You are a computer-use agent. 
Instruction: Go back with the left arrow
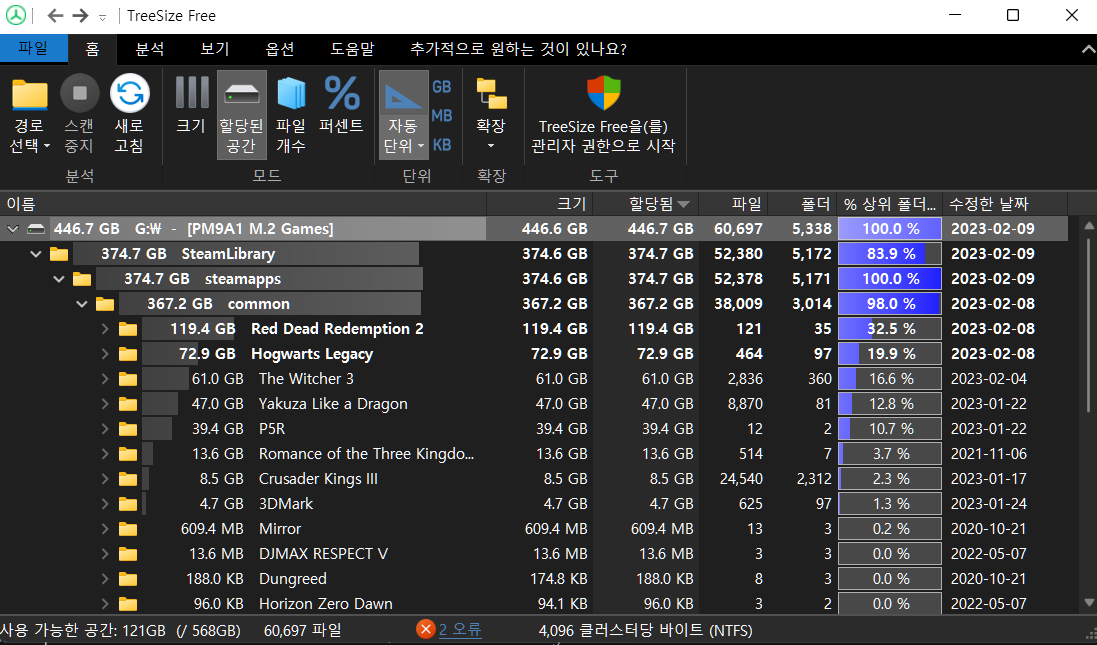[55, 15]
